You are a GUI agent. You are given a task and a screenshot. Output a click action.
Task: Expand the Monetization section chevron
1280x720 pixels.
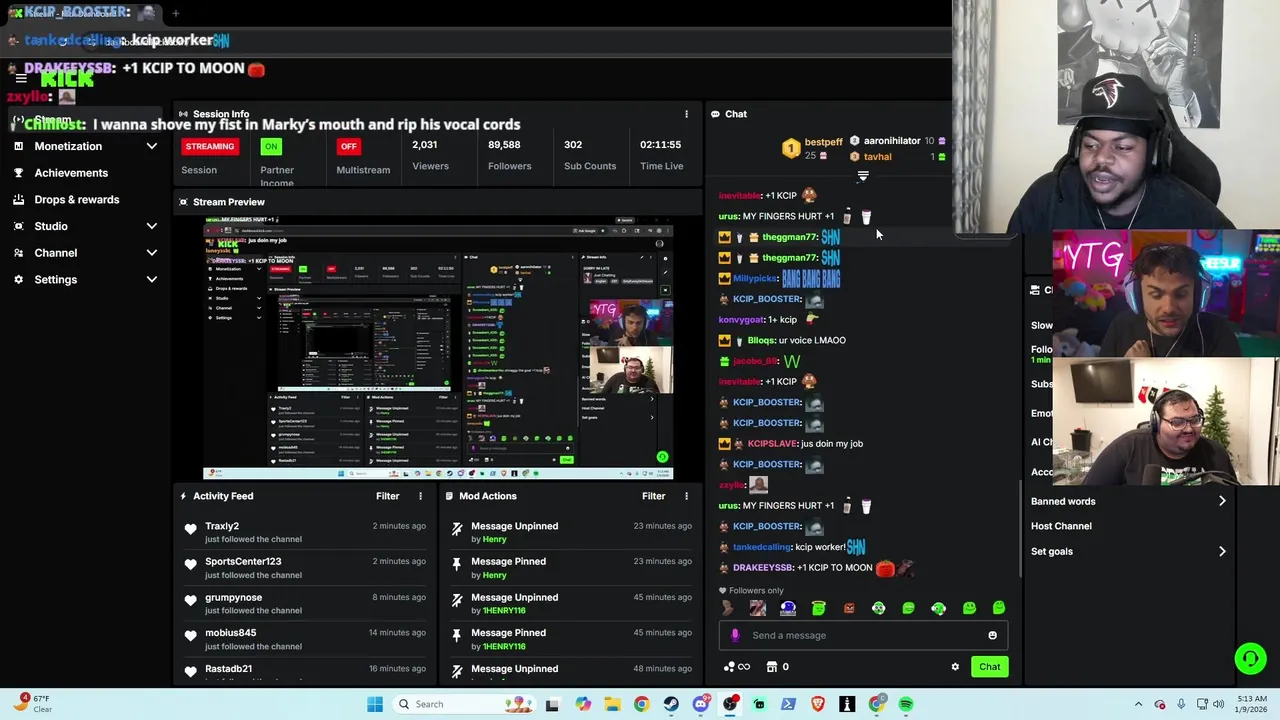click(x=152, y=146)
